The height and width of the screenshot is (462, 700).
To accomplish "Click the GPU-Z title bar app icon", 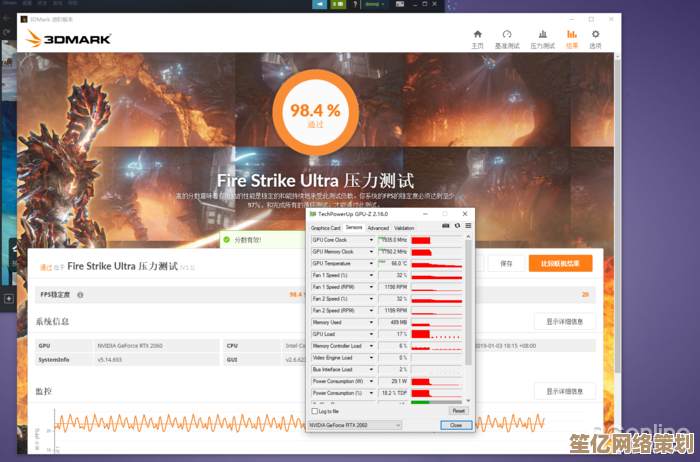I will click(313, 214).
